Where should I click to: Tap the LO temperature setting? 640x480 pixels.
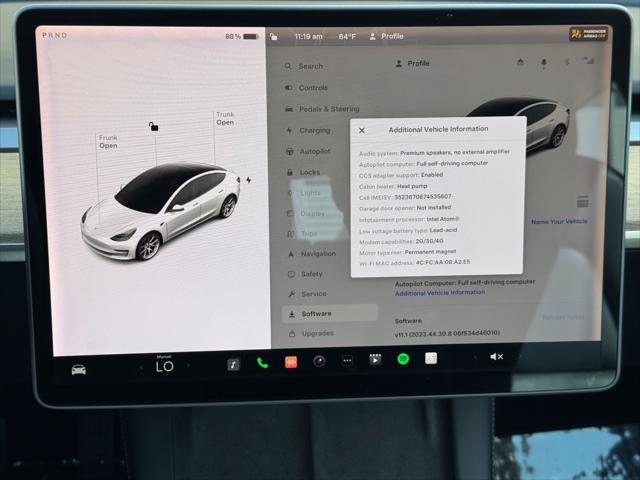165,367
